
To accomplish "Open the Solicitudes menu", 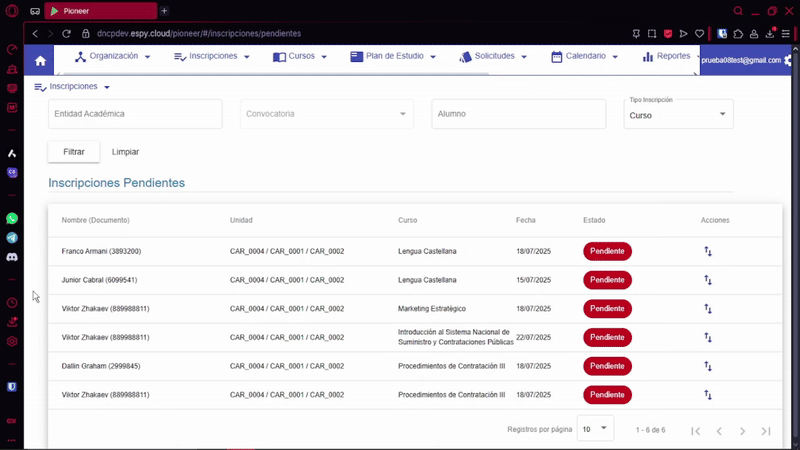I will [x=494, y=57].
